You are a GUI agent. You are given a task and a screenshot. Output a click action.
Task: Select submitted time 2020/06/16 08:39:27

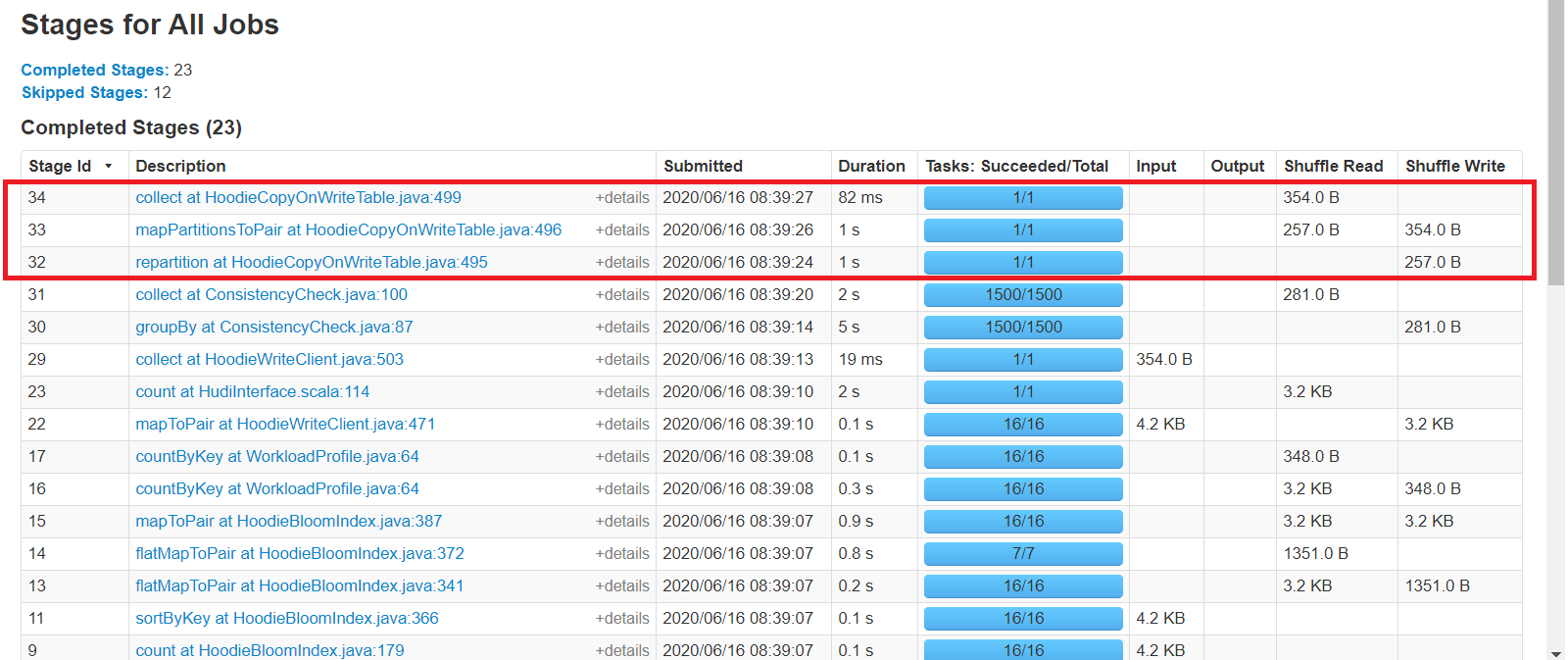pyautogui.click(x=738, y=197)
